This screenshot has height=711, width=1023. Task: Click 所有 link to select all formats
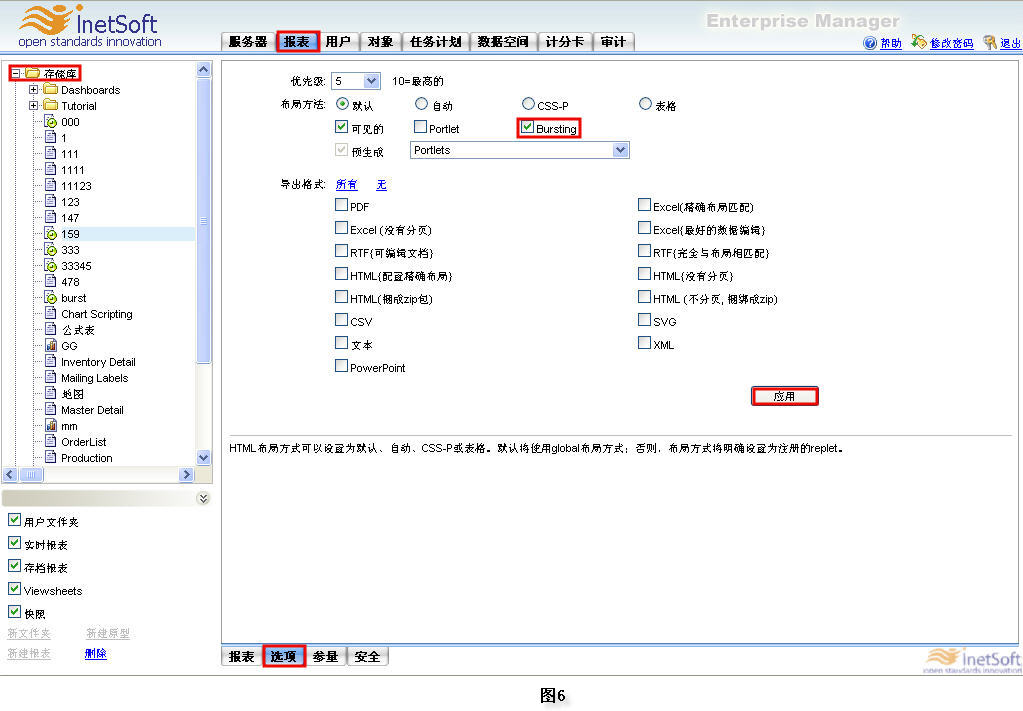(346, 185)
